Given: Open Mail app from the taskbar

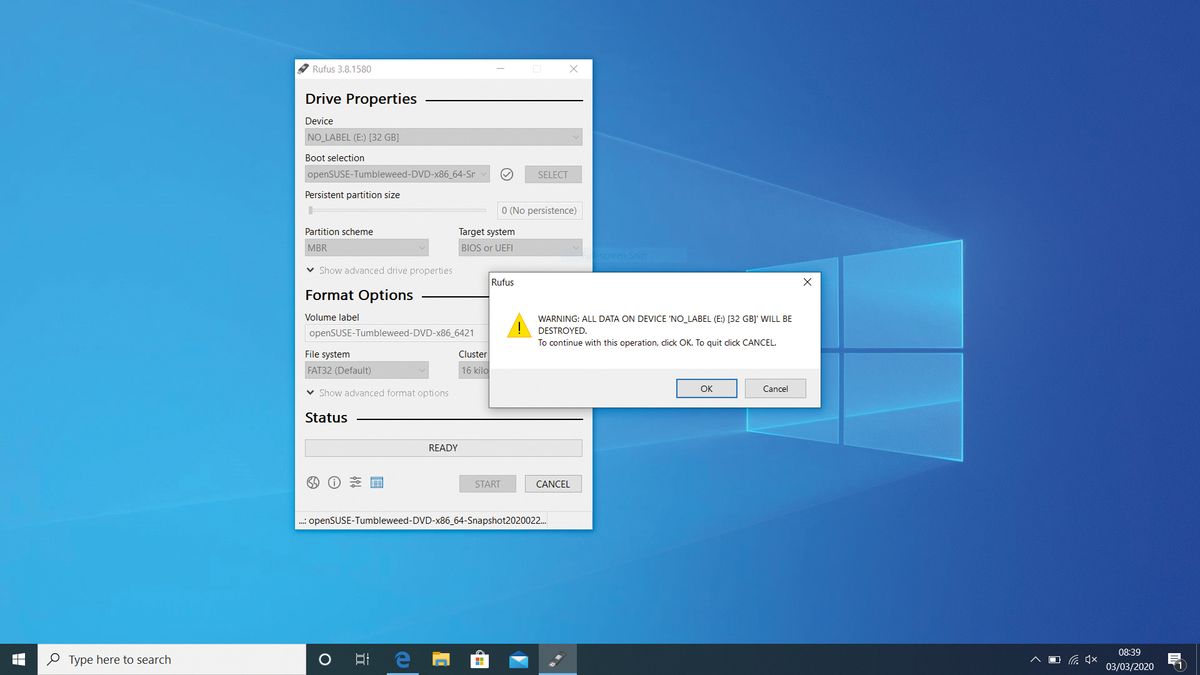Looking at the screenshot, I should tap(518, 659).
